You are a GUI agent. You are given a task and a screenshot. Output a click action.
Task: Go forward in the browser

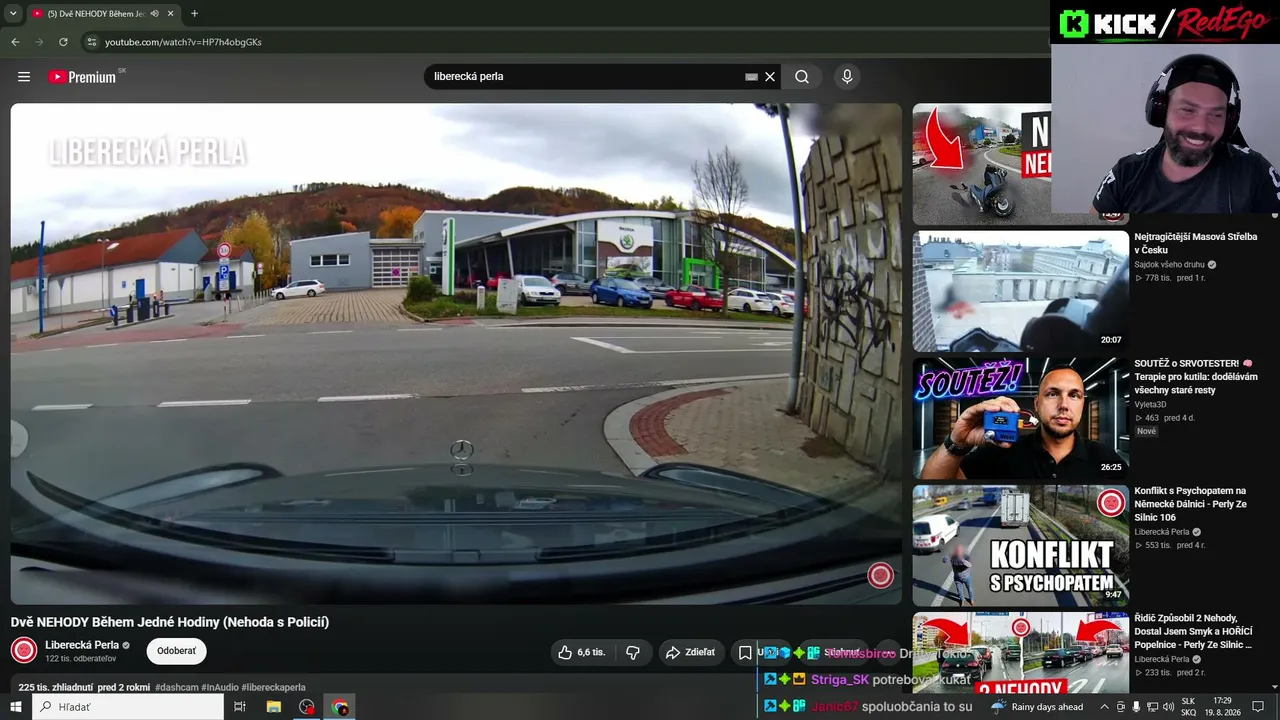coord(39,42)
